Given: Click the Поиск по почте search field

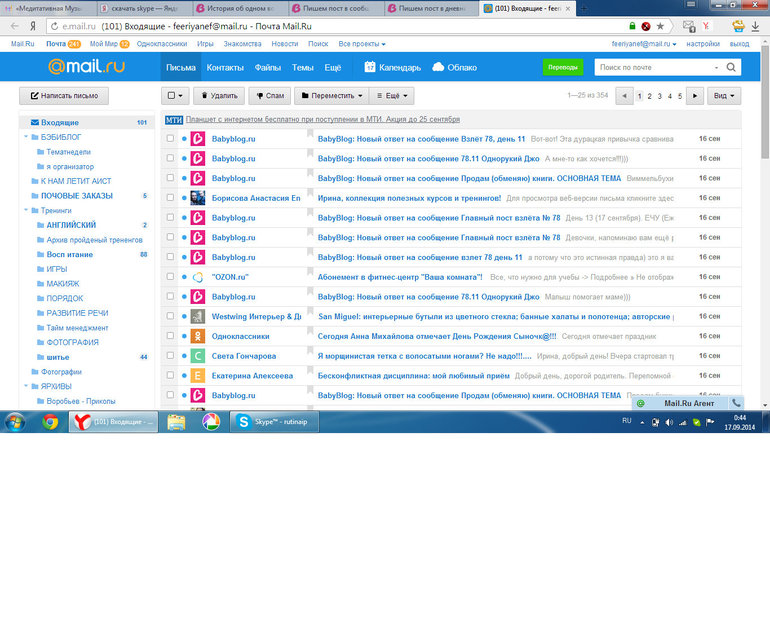Looking at the screenshot, I should [658, 67].
